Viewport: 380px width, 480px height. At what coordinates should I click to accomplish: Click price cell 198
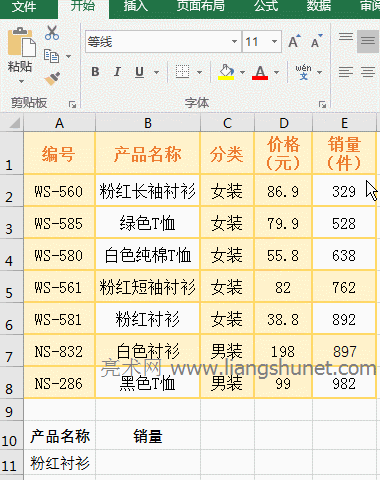(283, 350)
